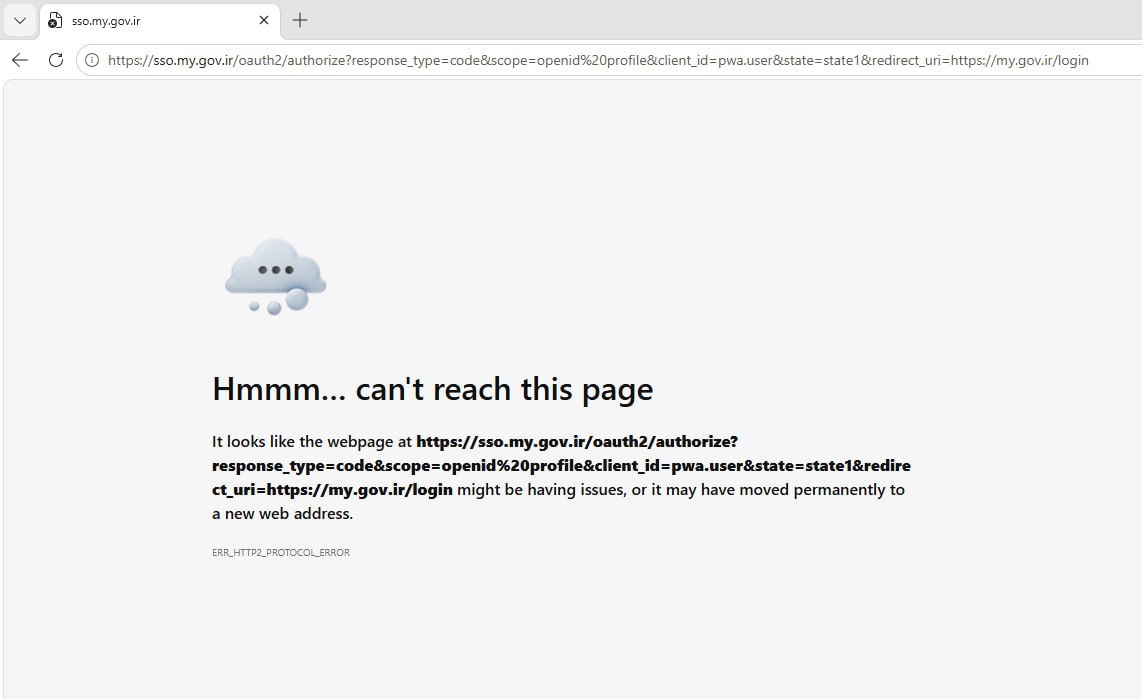Click the oauth2/authorize part of the address bar

coord(294,60)
